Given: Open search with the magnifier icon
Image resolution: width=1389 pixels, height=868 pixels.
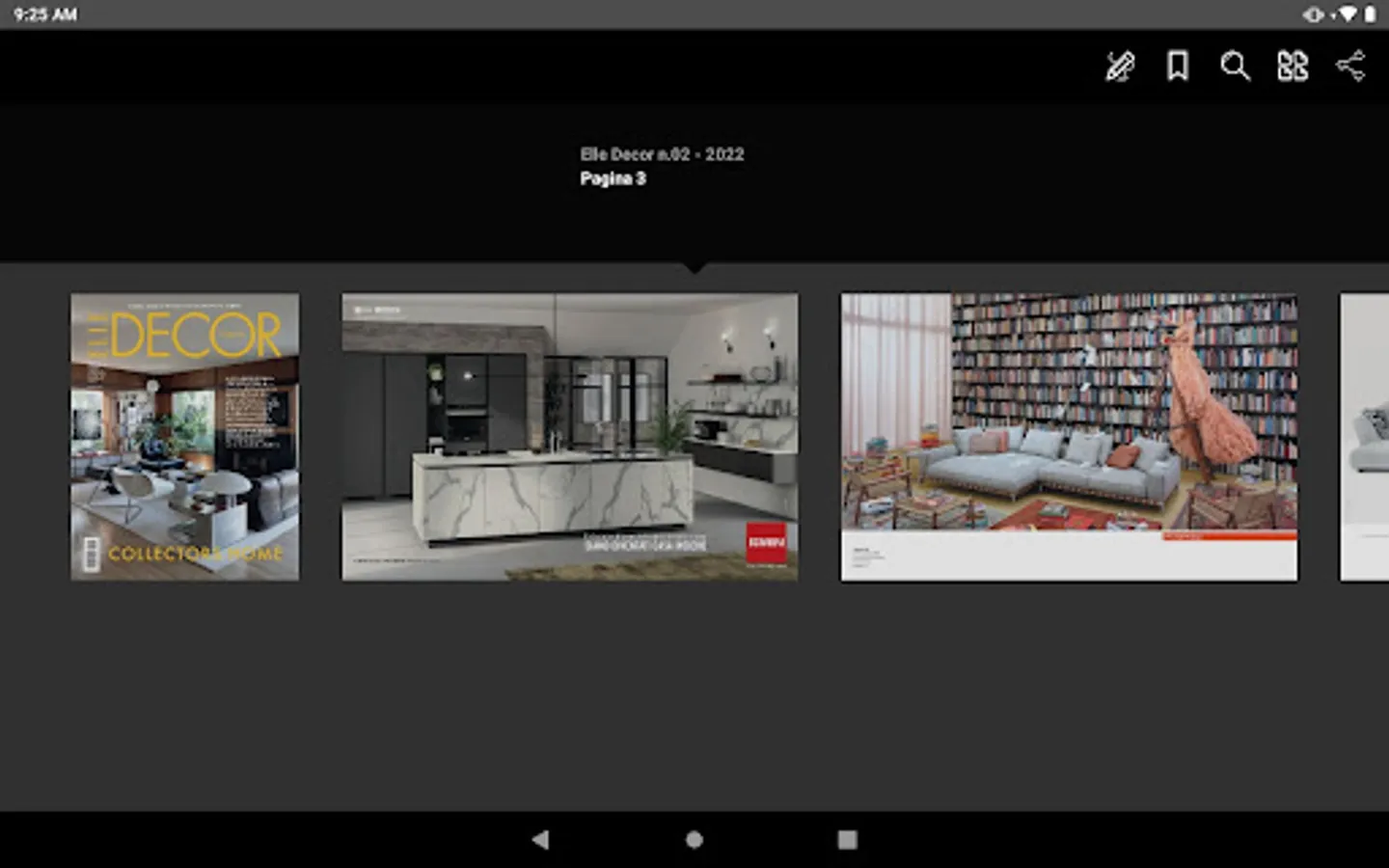Looking at the screenshot, I should pyautogui.click(x=1235, y=67).
